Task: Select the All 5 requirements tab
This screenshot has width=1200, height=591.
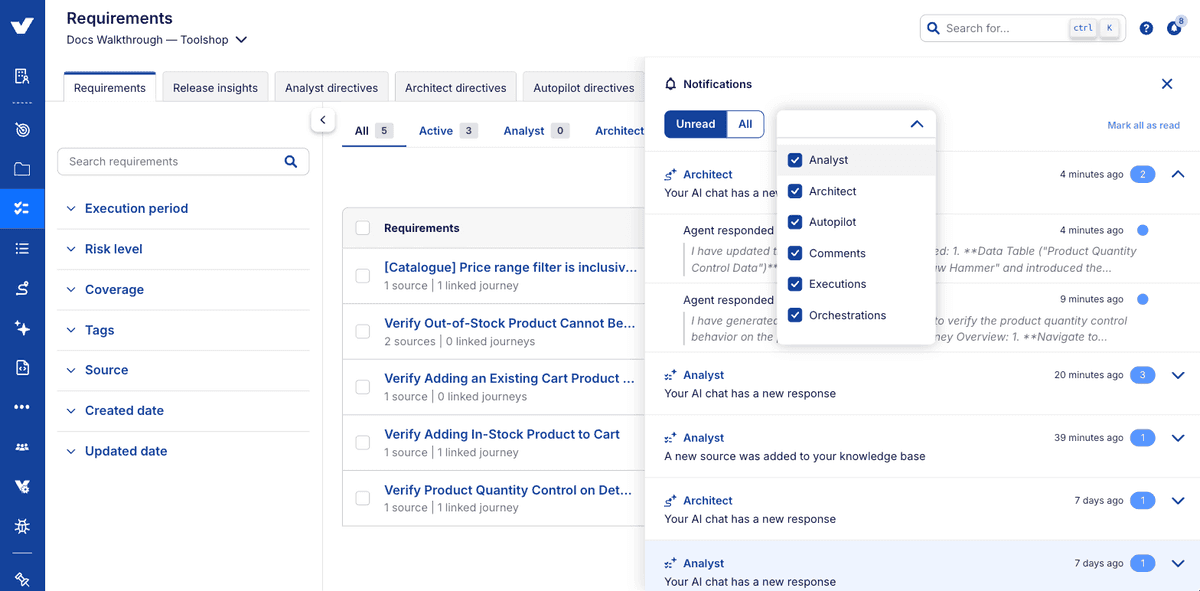Action: (373, 131)
